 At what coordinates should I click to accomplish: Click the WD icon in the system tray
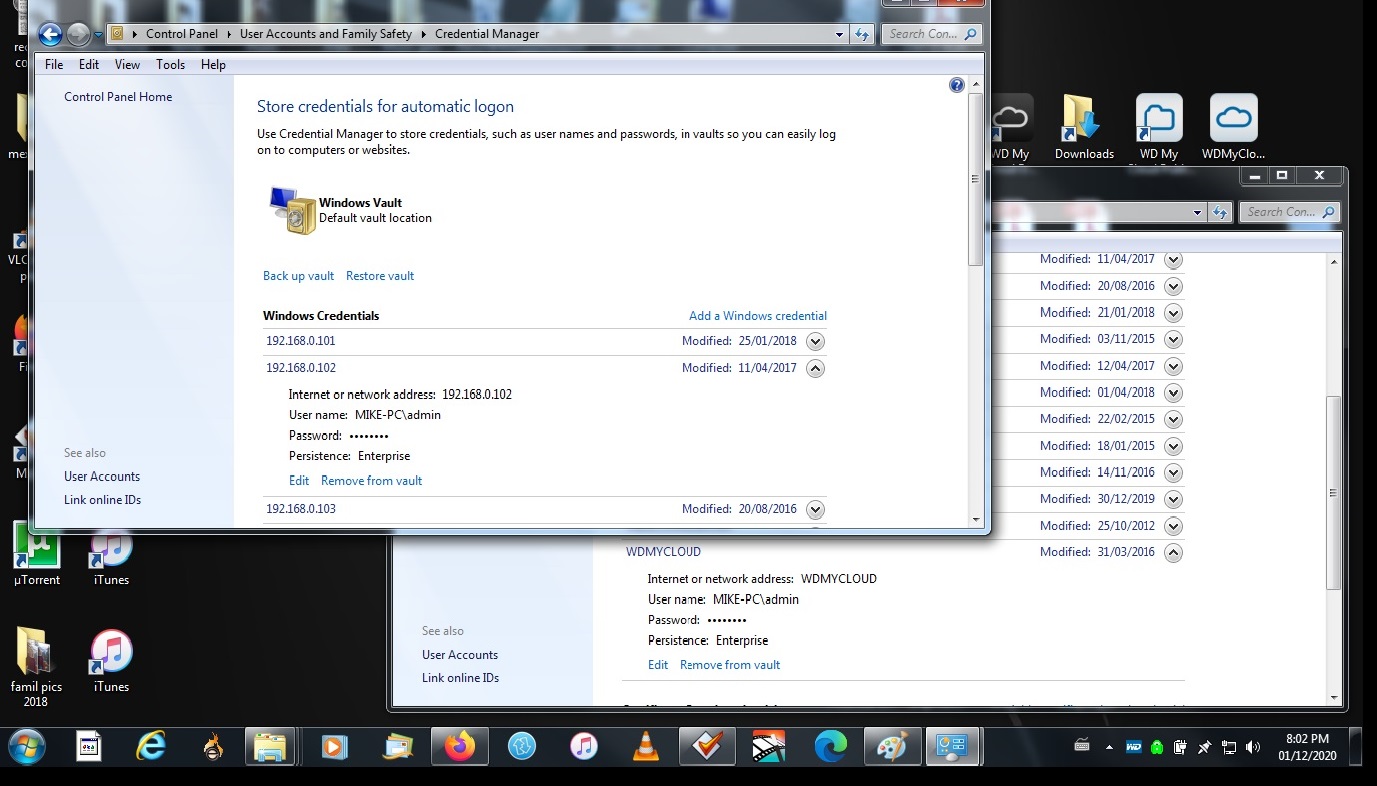click(x=1134, y=747)
